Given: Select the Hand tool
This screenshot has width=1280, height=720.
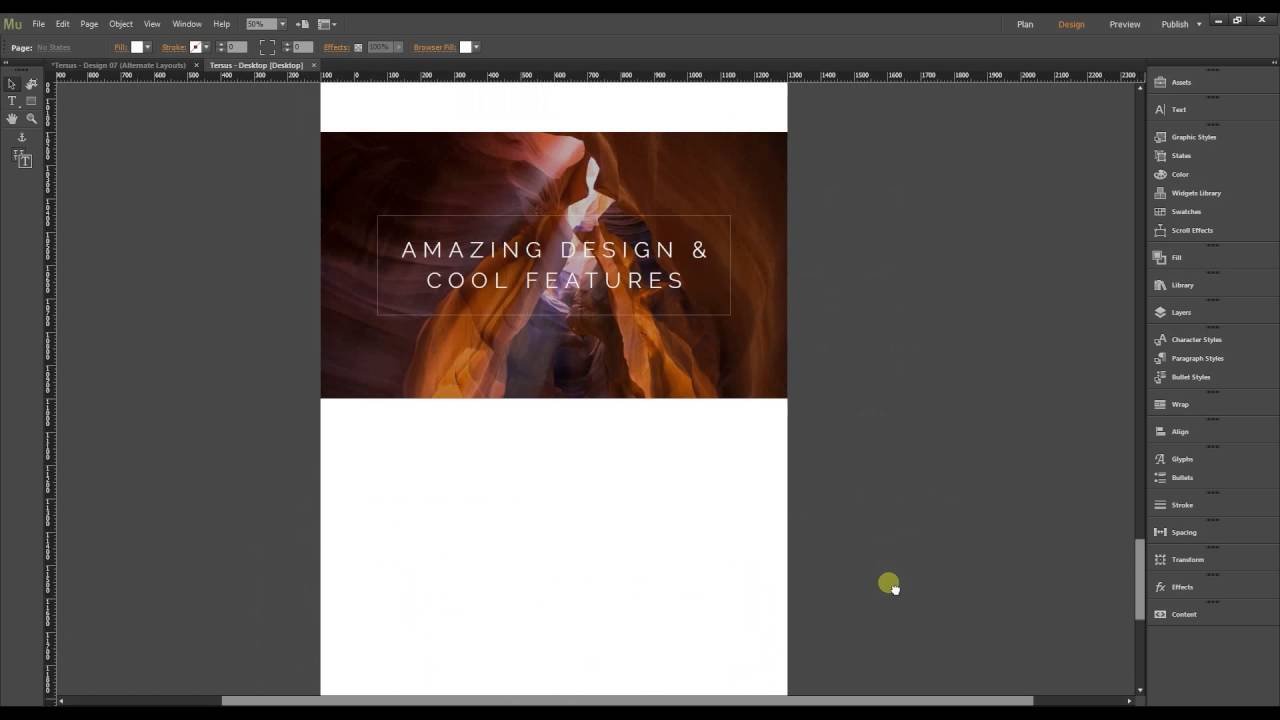Looking at the screenshot, I should pyautogui.click(x=12, y=118).
